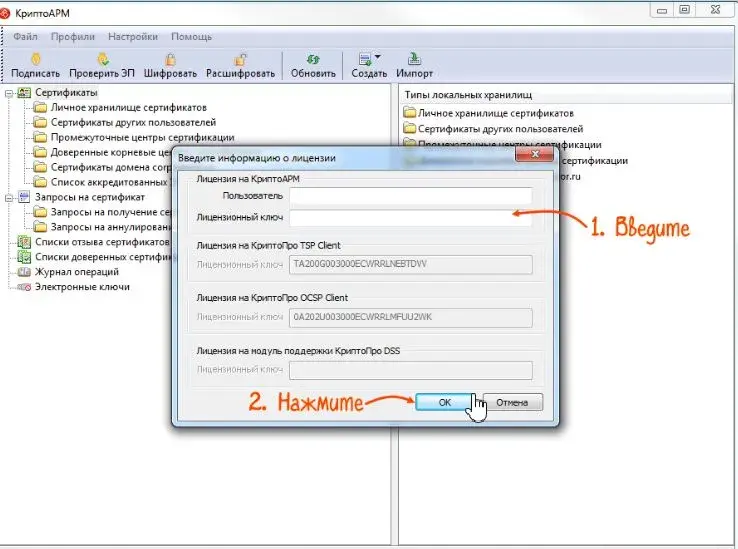Click the Обновить refresh icon
Viewport: 738px width, 549px height.
313,59
